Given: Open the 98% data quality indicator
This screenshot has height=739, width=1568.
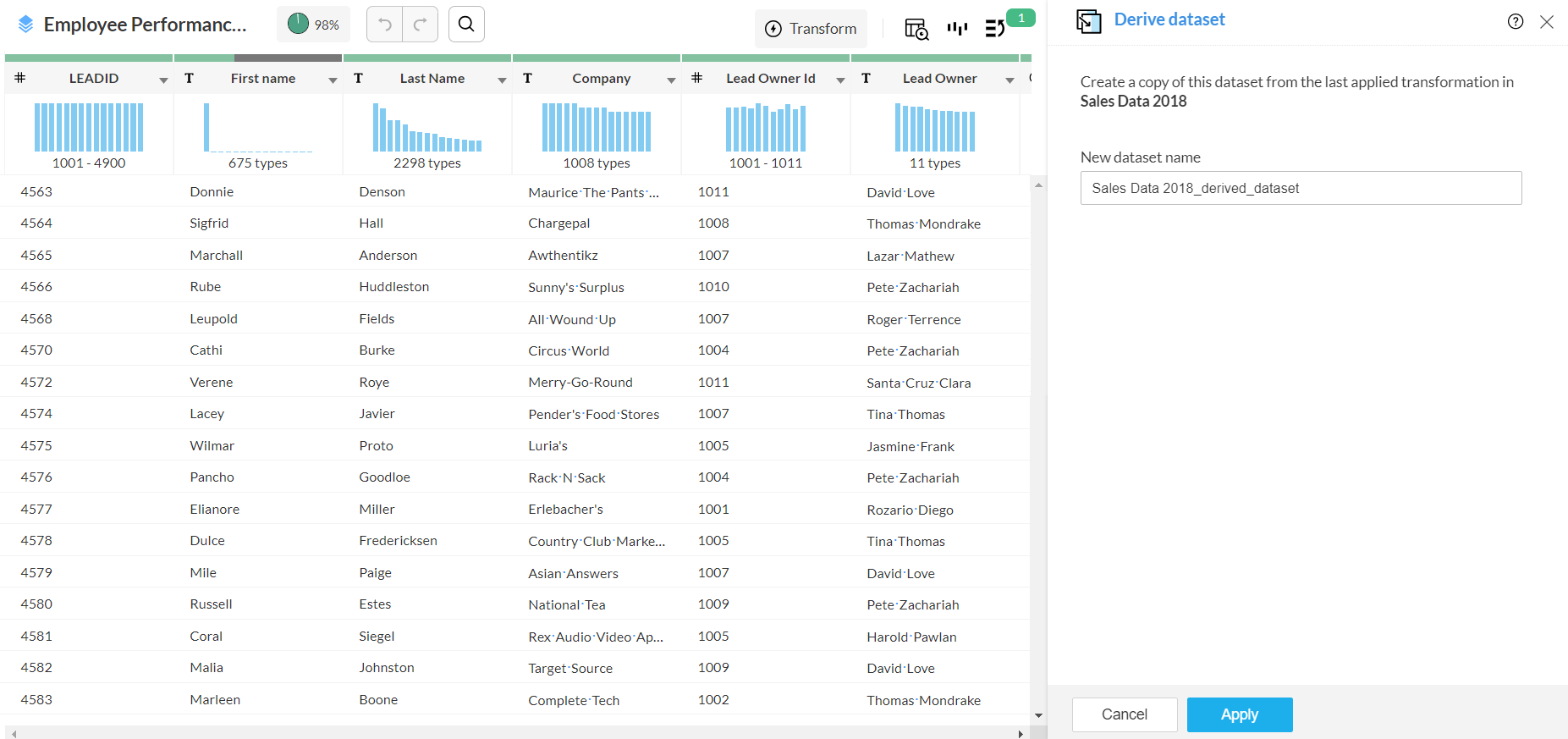Looking at the screenshot, I should [314, 25].
